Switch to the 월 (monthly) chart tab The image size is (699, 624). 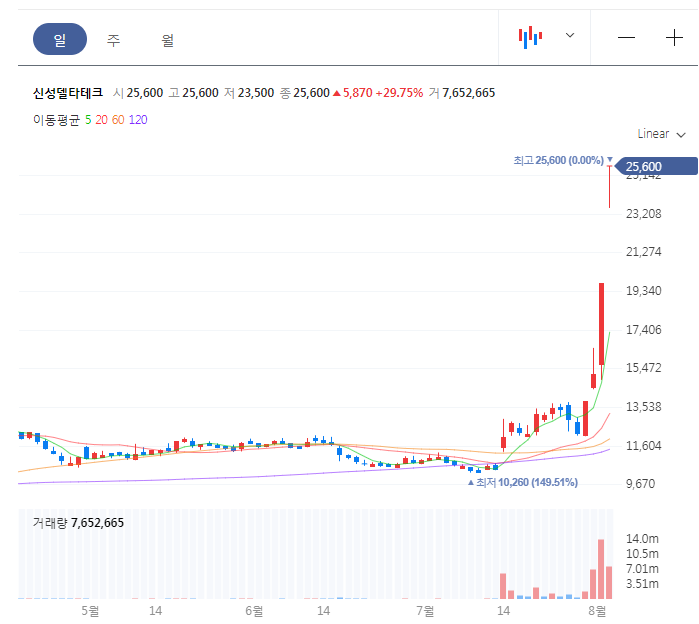167,40
